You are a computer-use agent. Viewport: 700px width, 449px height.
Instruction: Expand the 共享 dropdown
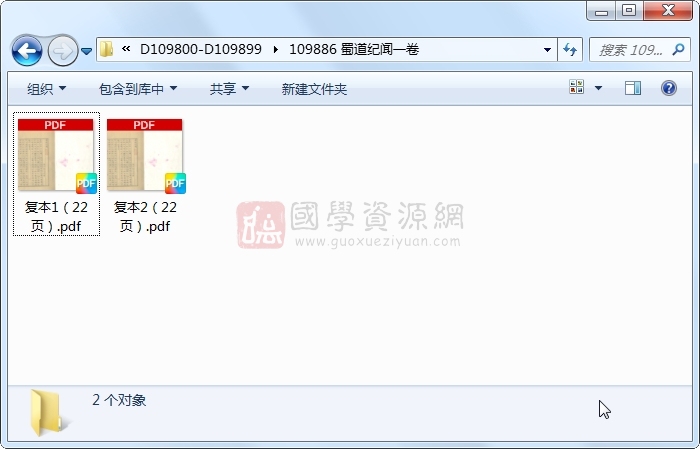[x=229, y=89]
